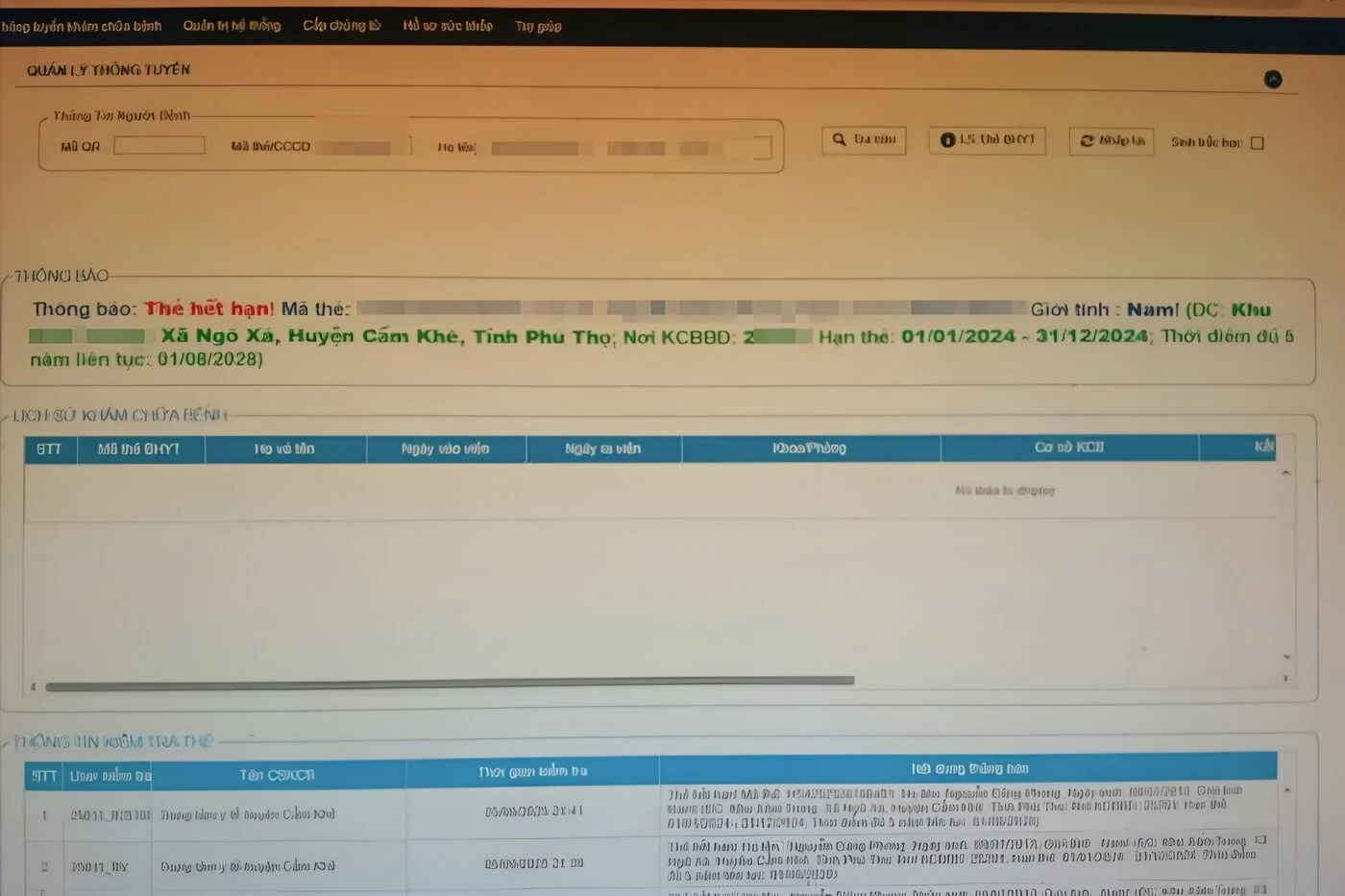Sort by Mã thẻ BHYT column header
The width and height of the screenshot is (1345, 896).
[x=139, y=449]
